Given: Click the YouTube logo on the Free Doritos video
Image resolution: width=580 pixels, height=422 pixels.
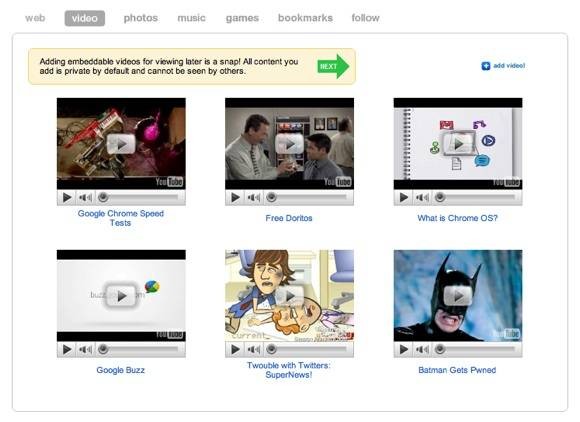Looking at the screenshot, I should pyautogui.click(x=337, y=182).
